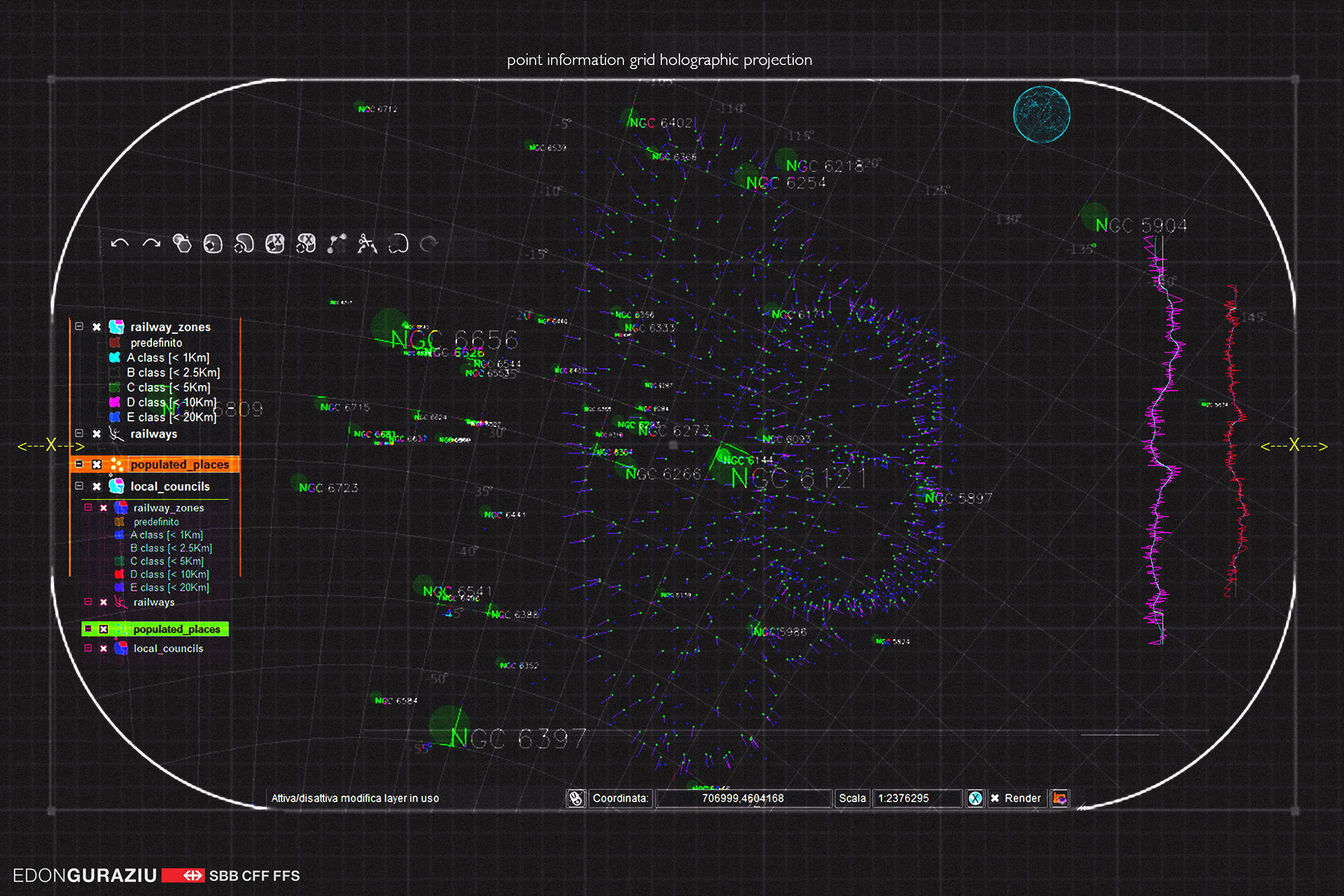Click upper legend entry 'predefinito'

[156, 343]
